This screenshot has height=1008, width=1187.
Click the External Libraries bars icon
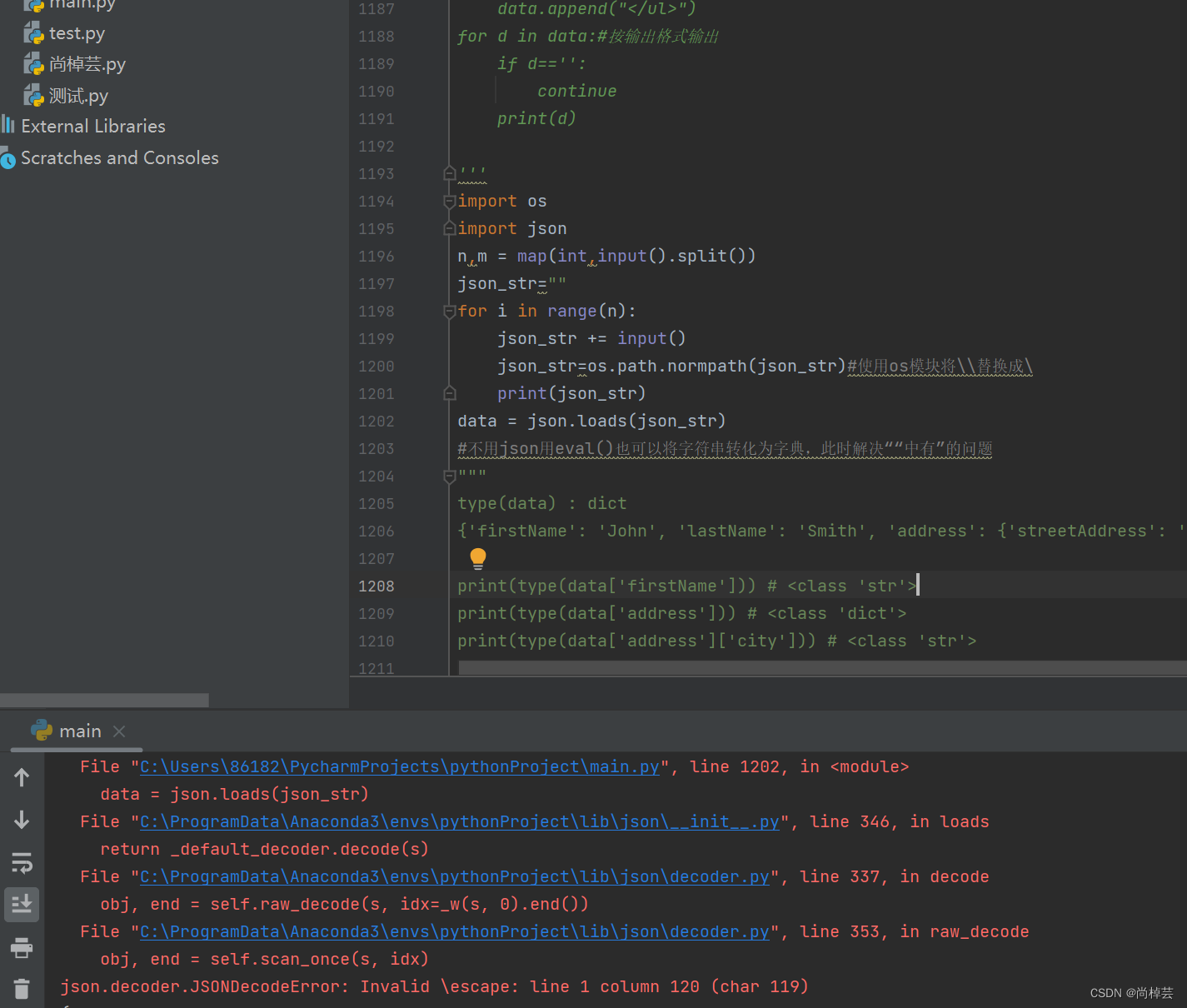click(x=8, y=126)
